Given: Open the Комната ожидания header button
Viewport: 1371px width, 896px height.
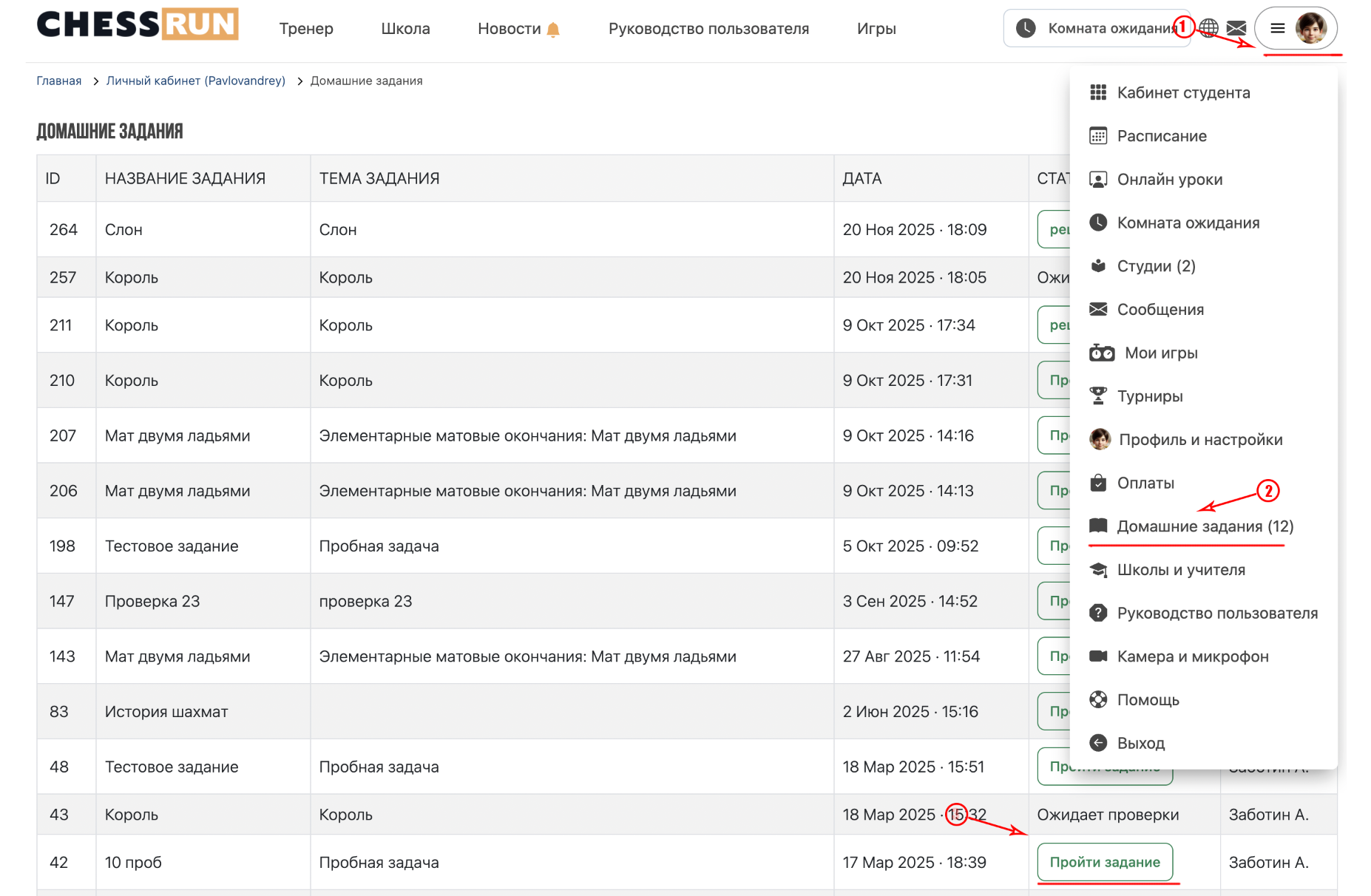Looking at the screenshot, I should pos(1097,28).
